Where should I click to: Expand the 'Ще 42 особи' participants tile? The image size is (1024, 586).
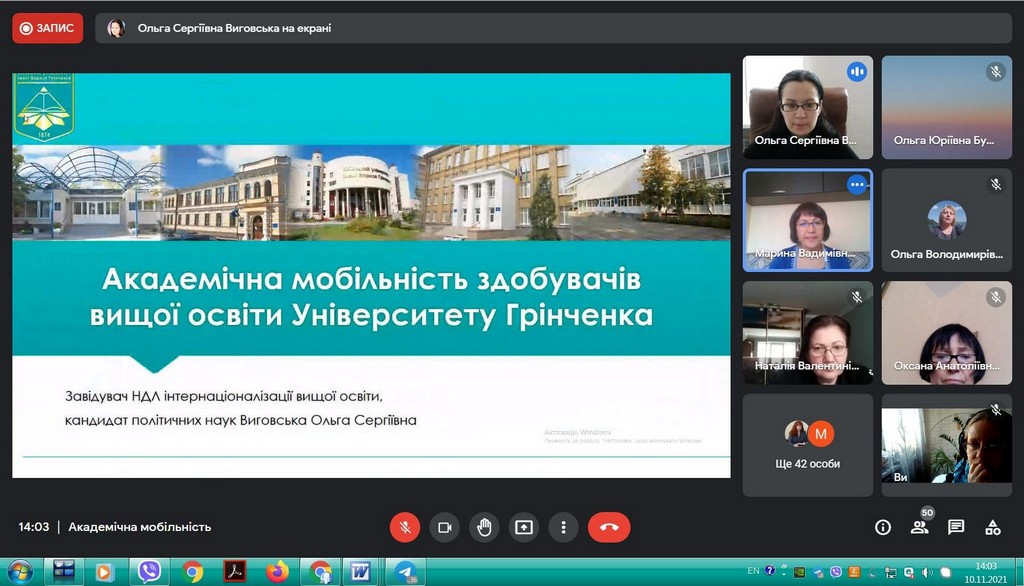(808, 445)
